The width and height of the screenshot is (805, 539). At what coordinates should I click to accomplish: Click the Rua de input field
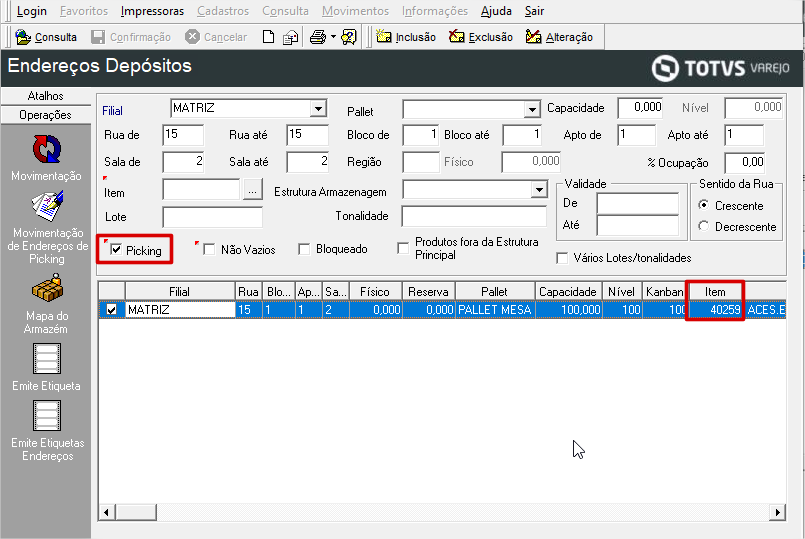183,134
